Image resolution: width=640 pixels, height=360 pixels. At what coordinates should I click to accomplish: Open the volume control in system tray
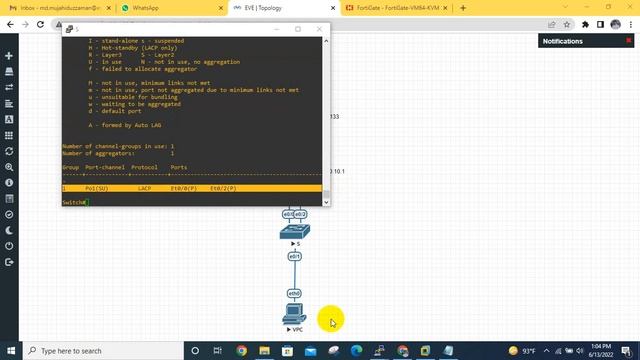click(579, 351)
